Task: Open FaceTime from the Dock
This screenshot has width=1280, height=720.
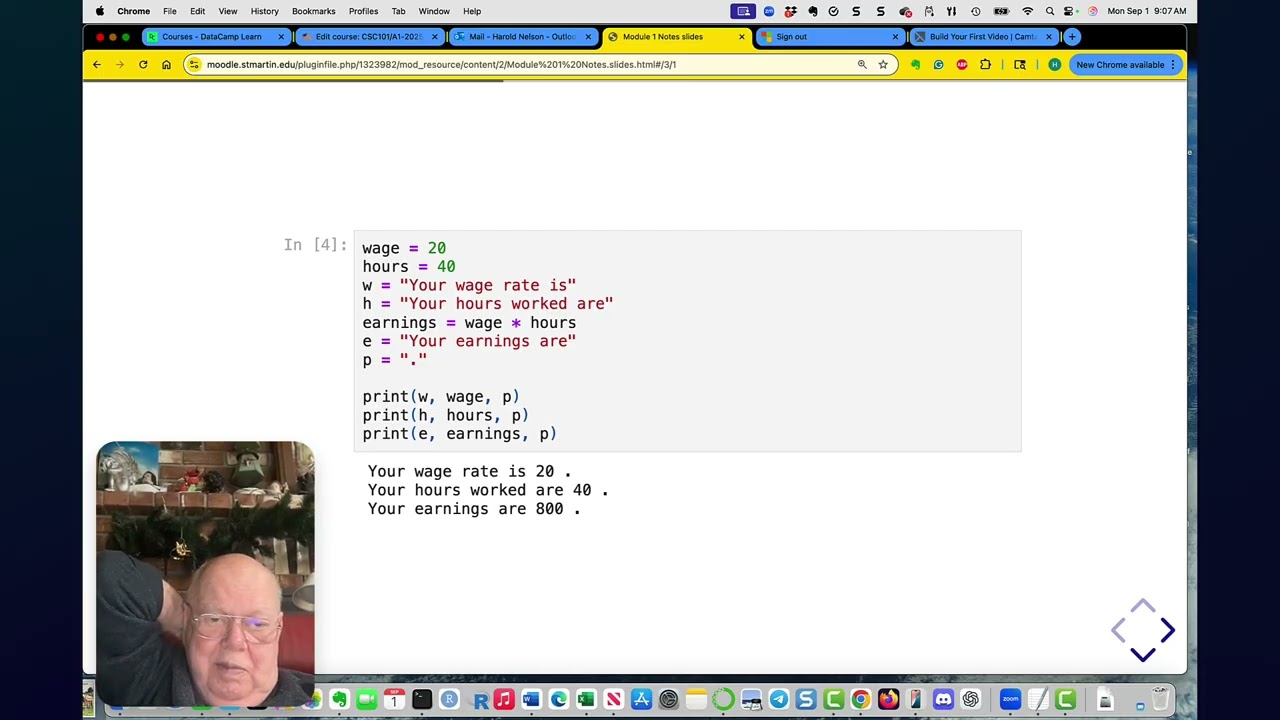Action: (x=367, y=700)
